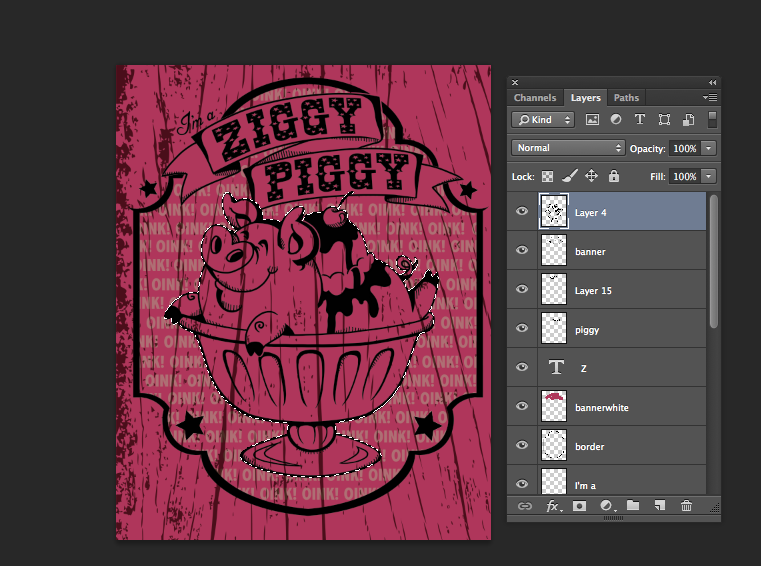The width and height of the screenshot is (761, 566).
Task: Hide the banner layer
Action: [522, 250]
